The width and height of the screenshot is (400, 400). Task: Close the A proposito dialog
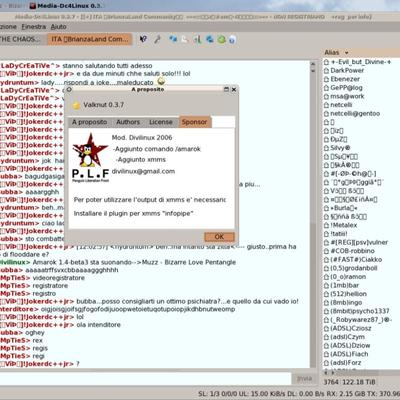[234, 89]
